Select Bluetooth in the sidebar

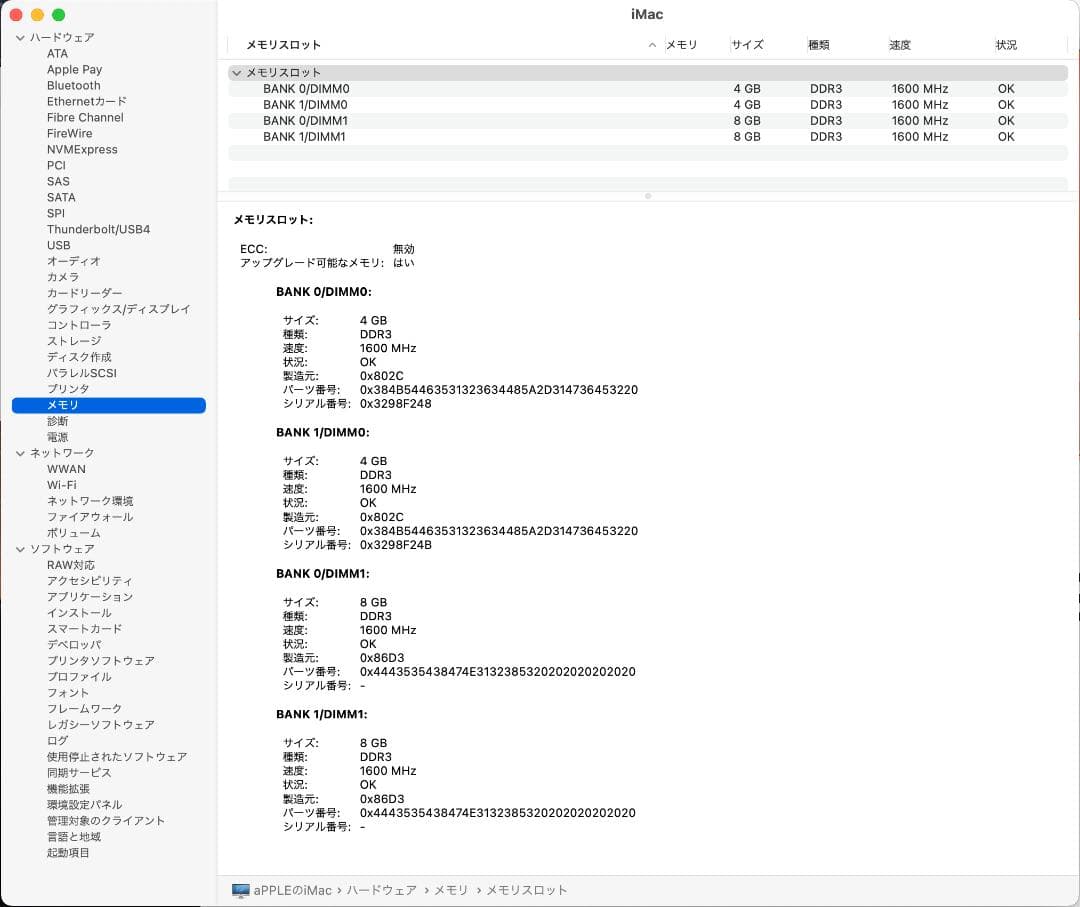pyautogui.click(x=73, y=85)
